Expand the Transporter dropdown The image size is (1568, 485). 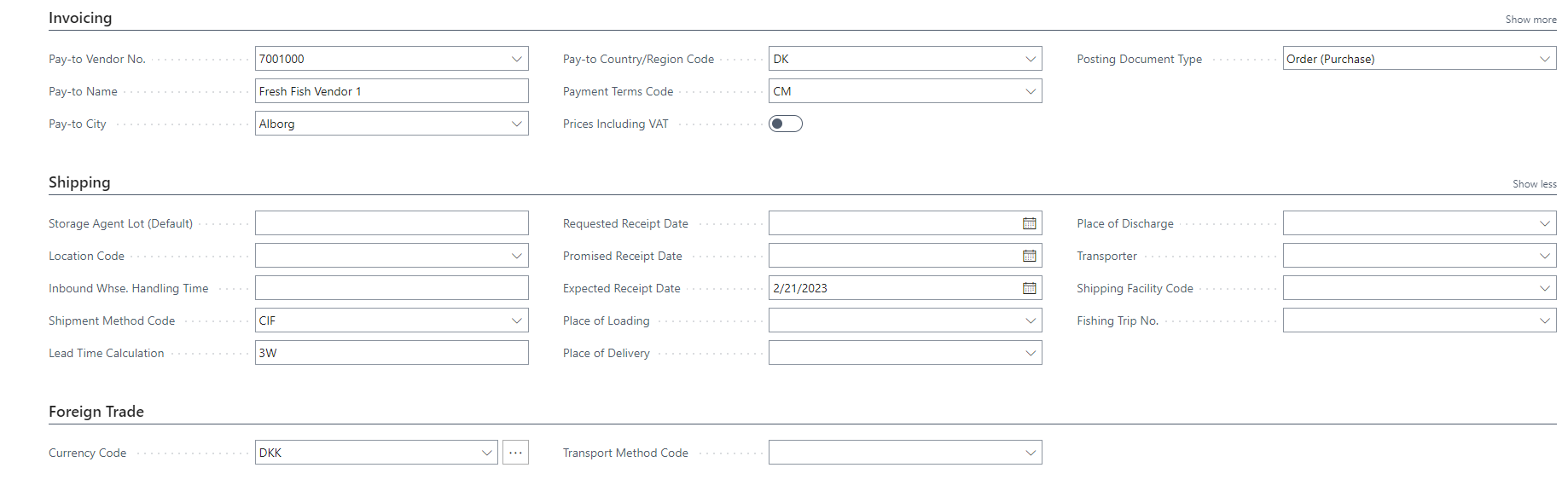[x=1544, y=256]
